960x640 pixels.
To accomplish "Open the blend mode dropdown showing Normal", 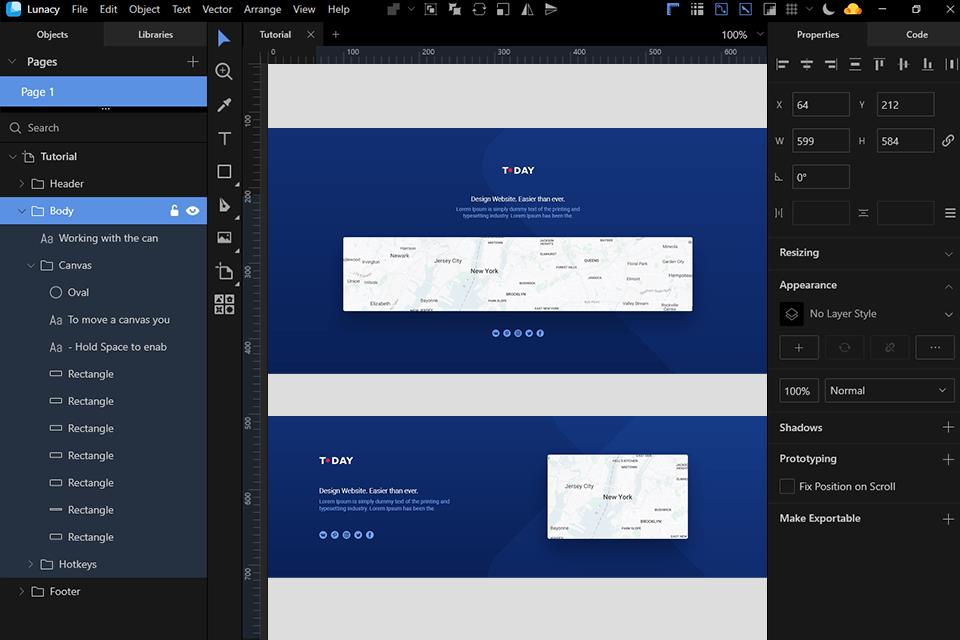I will 889,390.
